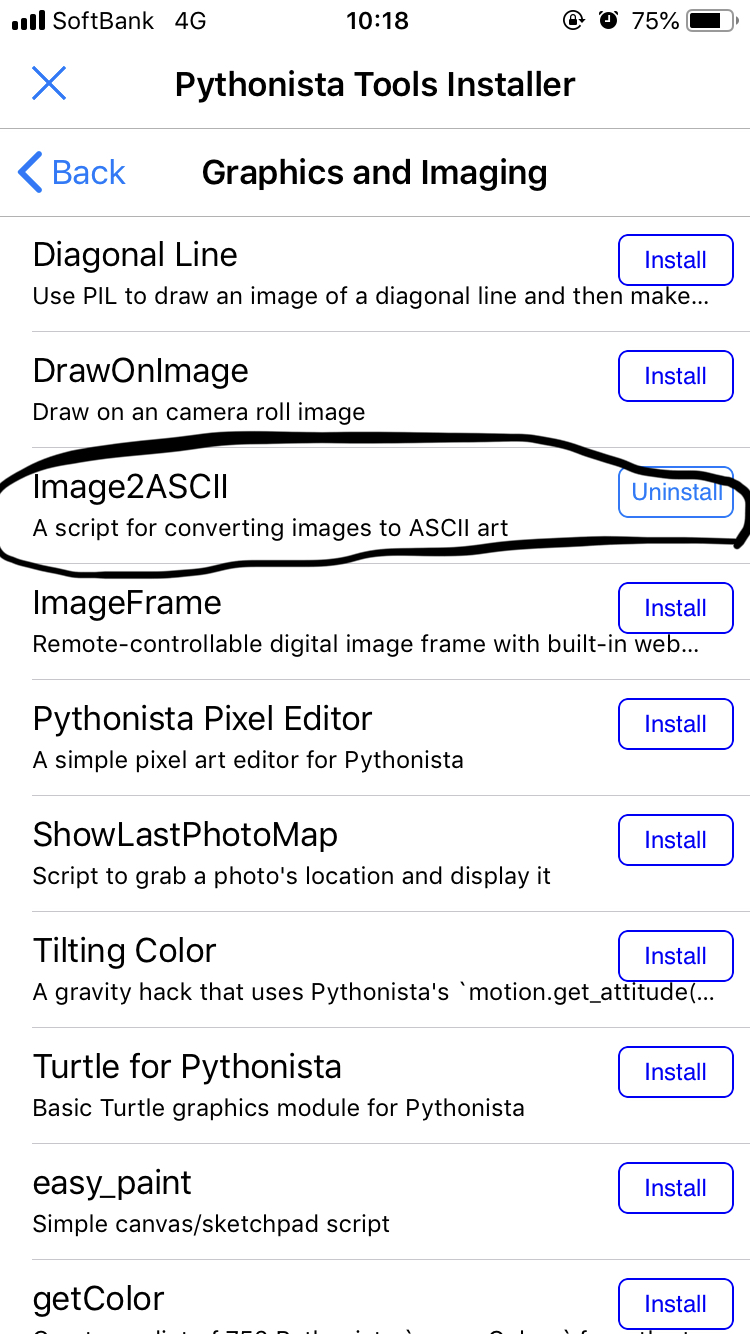This screenshot has height=1334, width=750.
Task: Install the Tilting Color script
Action: [675, 956]
